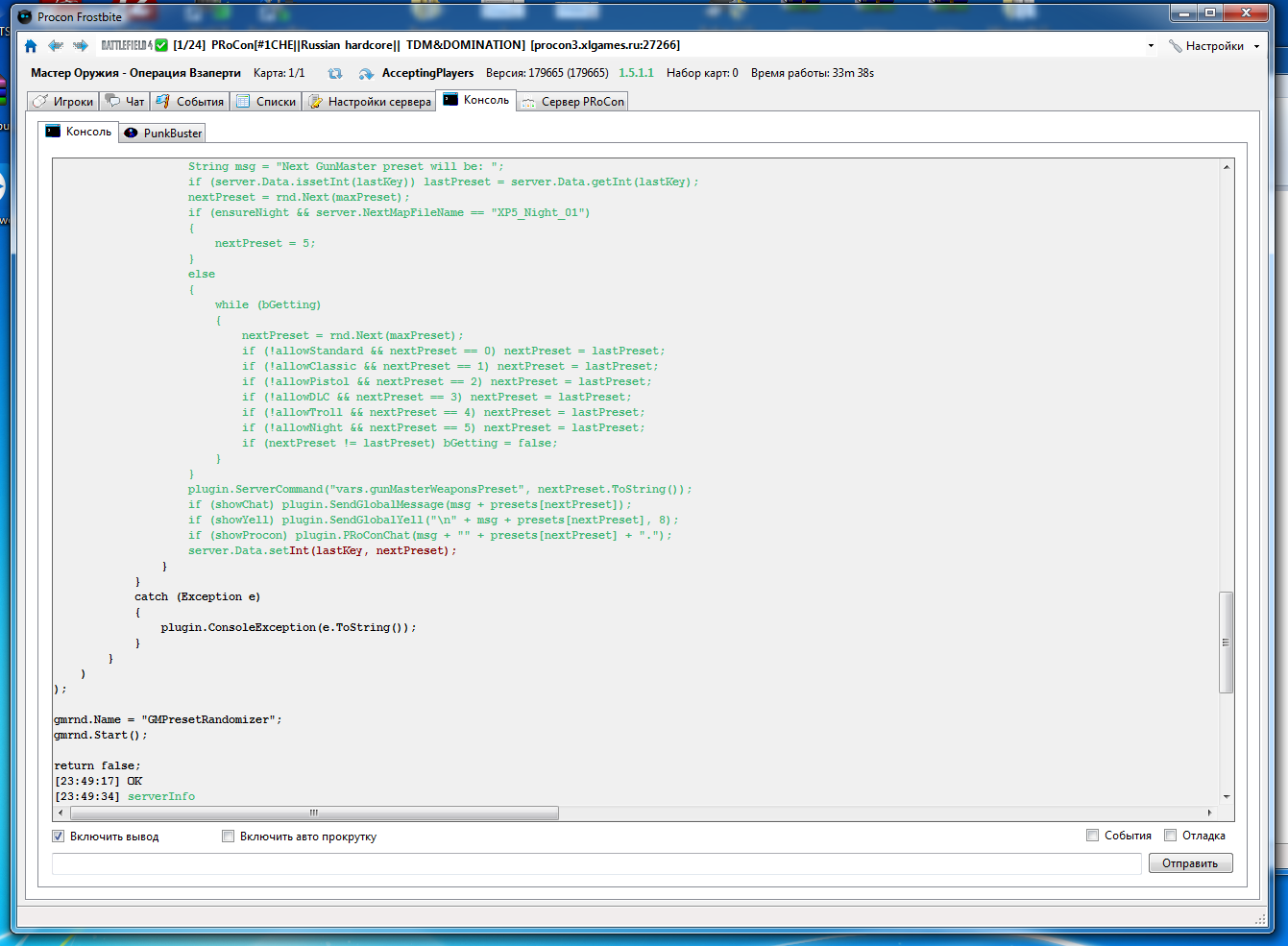
Task: Click the console horizontal scrollbar thumb
Action: 314,813
